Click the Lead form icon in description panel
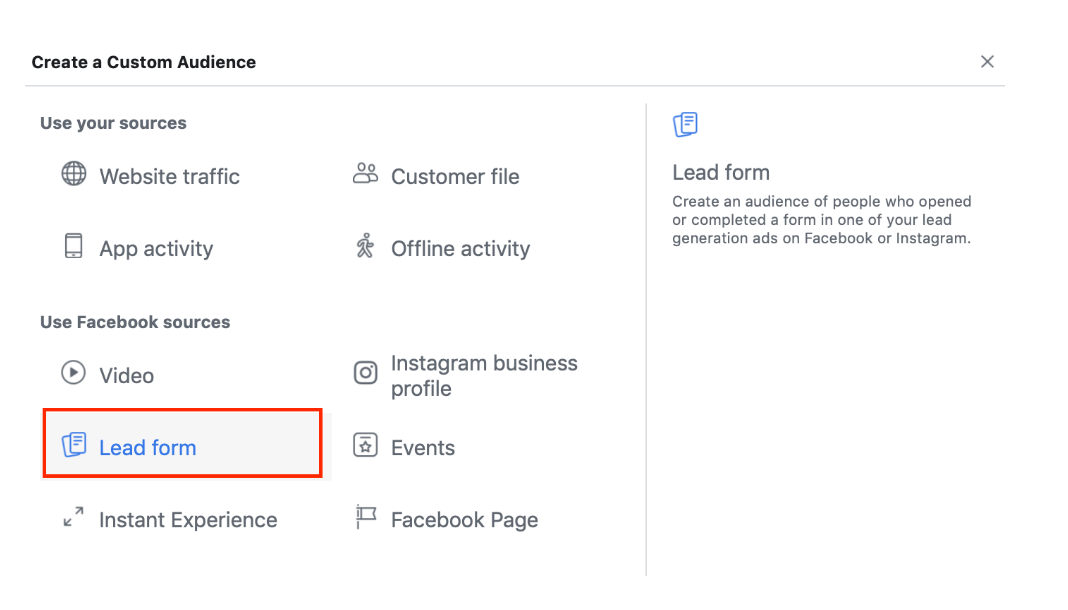Viewport: 1068px width, 610px height. (x=686, y=125)
